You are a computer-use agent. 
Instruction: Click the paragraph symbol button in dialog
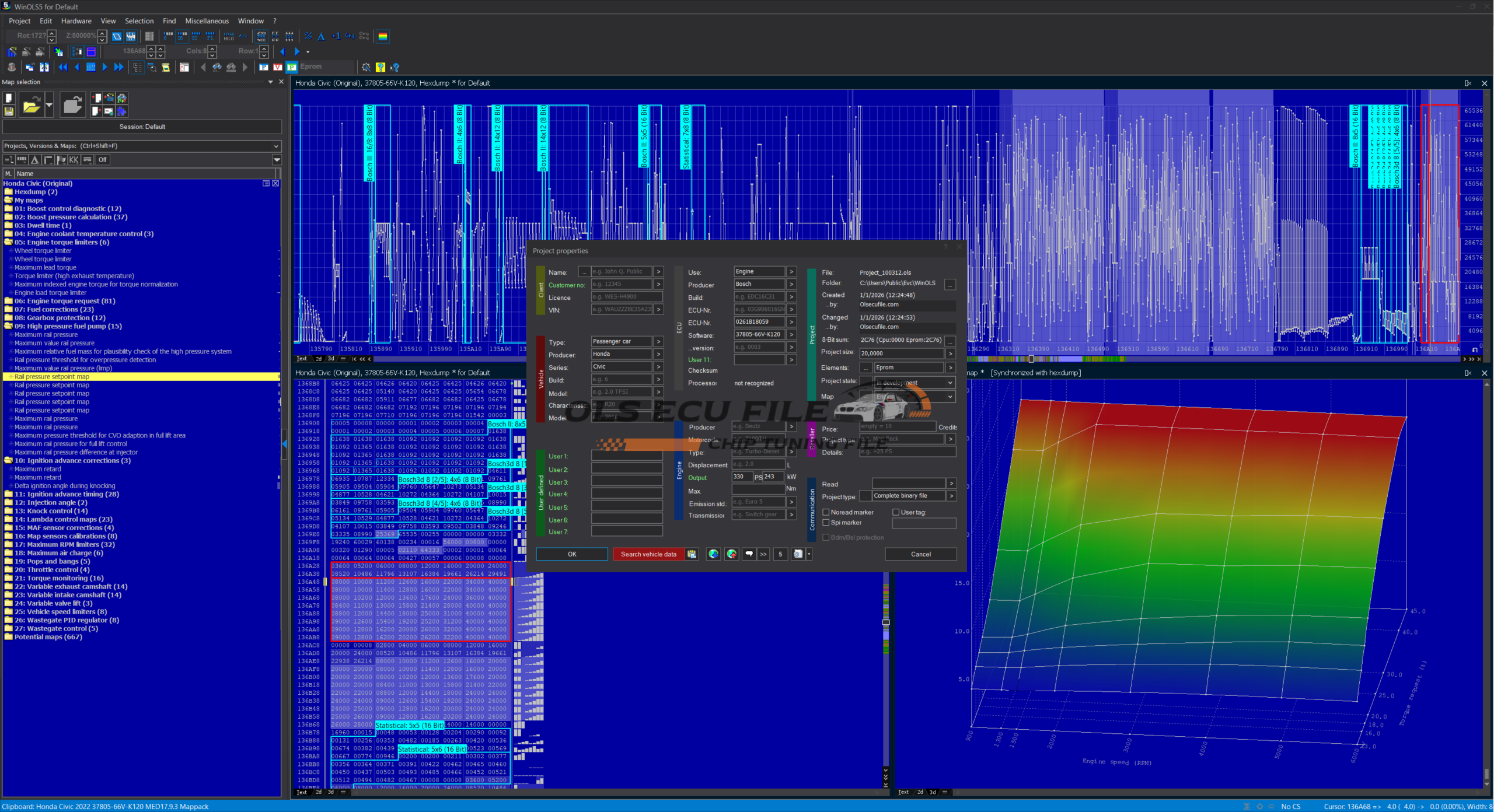tap(780, 554)
